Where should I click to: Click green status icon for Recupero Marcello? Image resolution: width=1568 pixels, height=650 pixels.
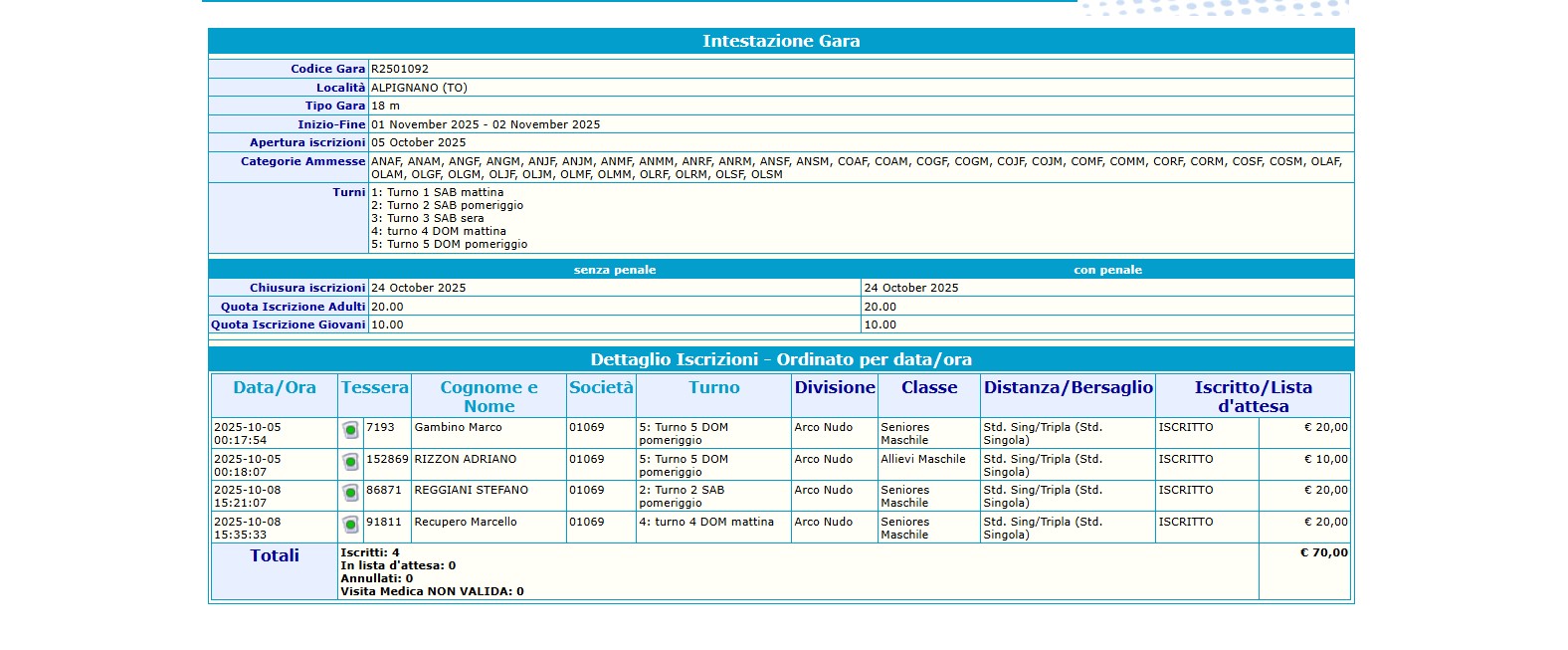point(350,525)
